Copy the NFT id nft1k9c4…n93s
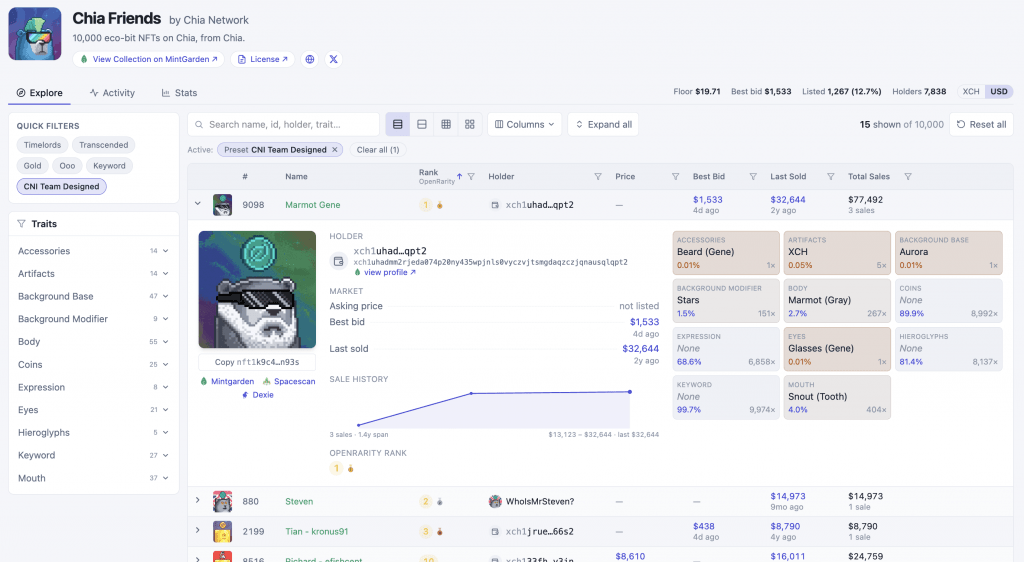 pos(257,362)
